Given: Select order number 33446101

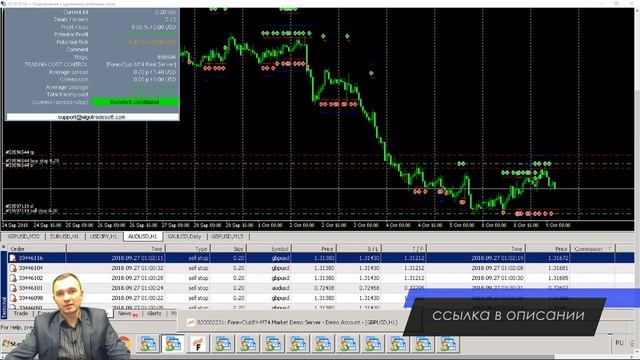Looking at the screenshot, I should pos(31,288).
